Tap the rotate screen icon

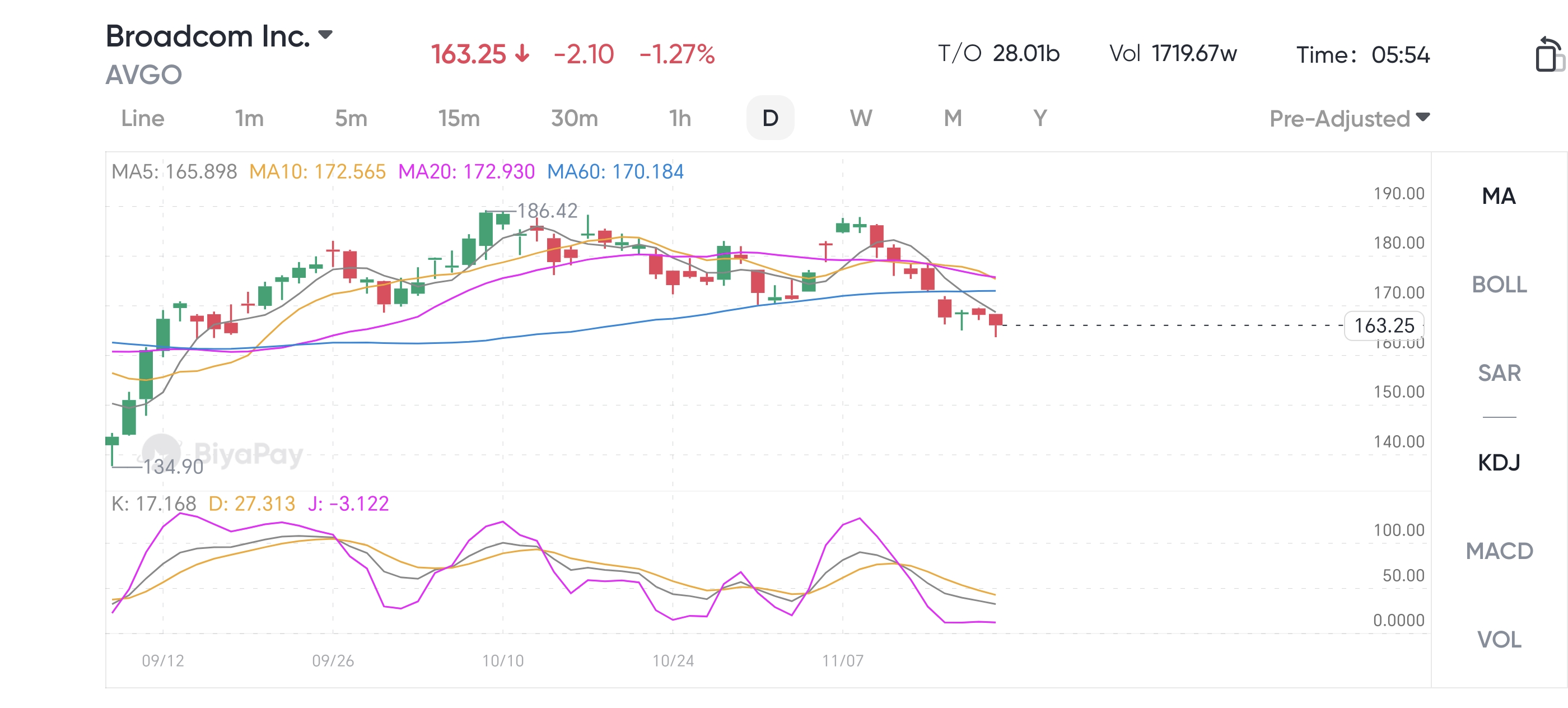(x=1549, y=55)
